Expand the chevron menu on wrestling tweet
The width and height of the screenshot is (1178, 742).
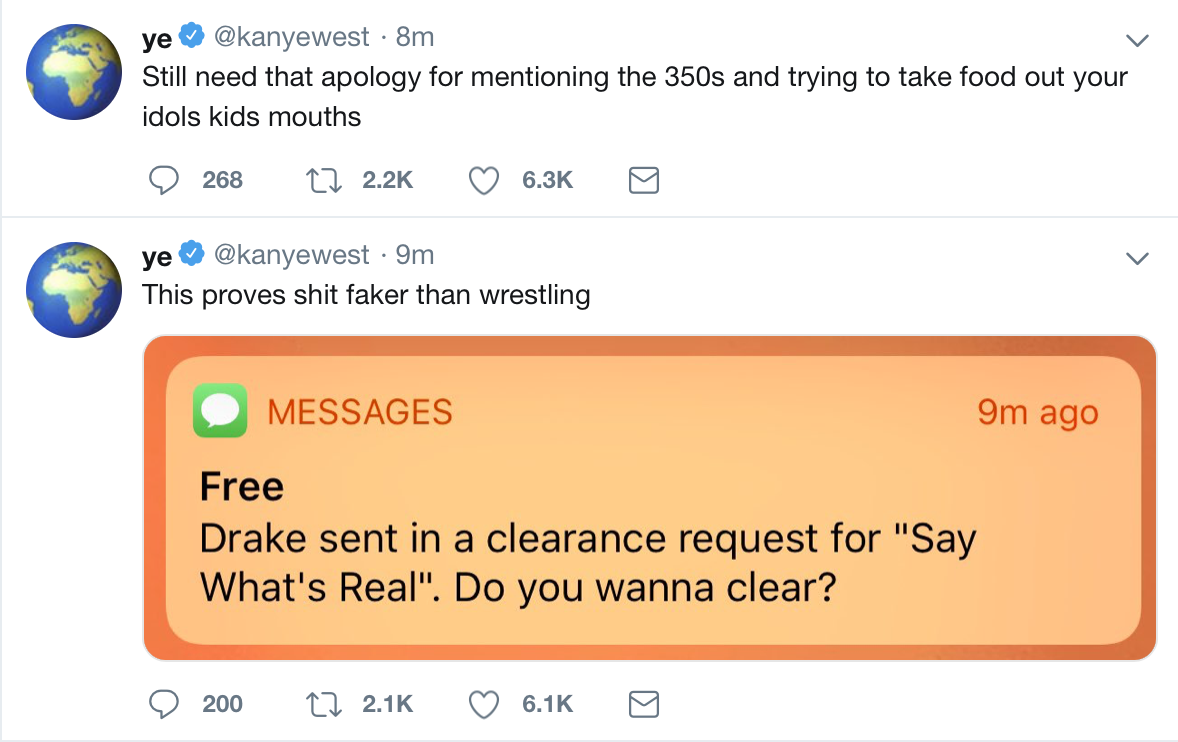(x=1136, y=259)
